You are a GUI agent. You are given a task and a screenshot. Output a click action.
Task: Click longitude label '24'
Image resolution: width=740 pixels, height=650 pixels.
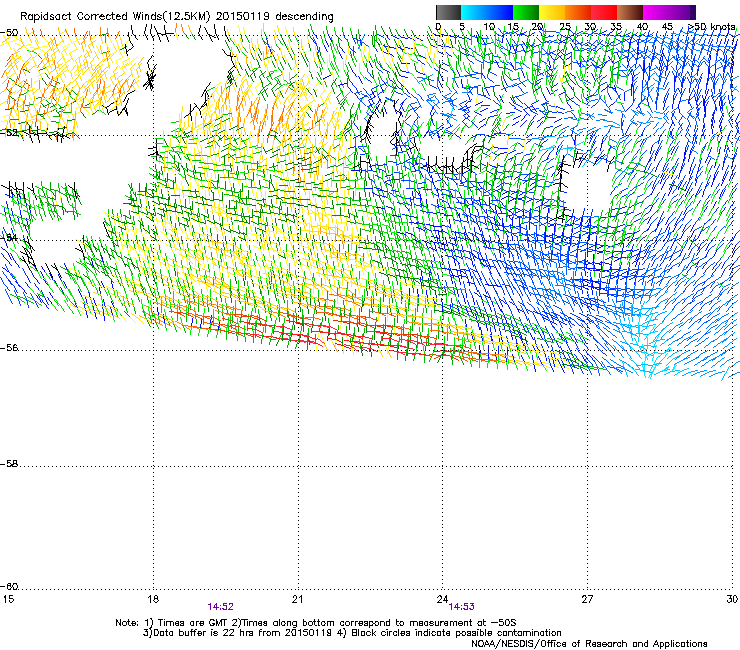[442, 599]
